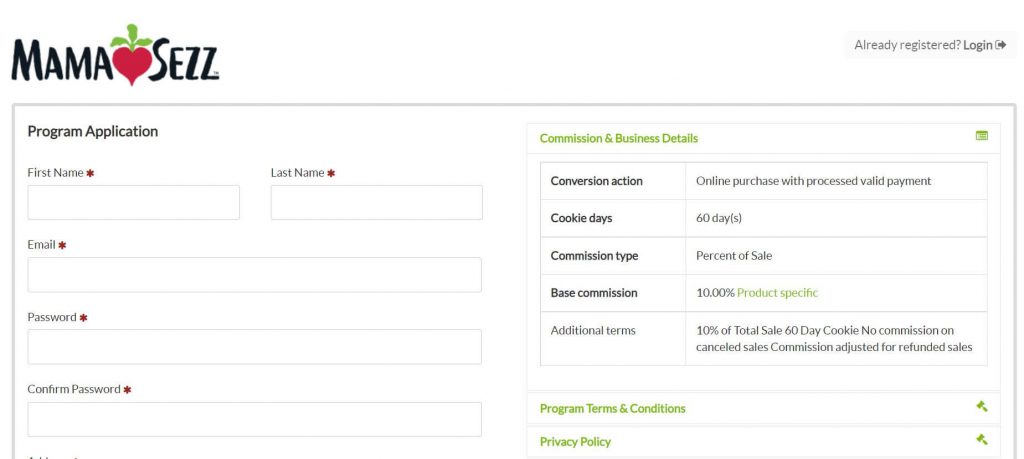1024x459 pixels.
Task: Click the 'Email' label
Action: [x=41, y=245]
